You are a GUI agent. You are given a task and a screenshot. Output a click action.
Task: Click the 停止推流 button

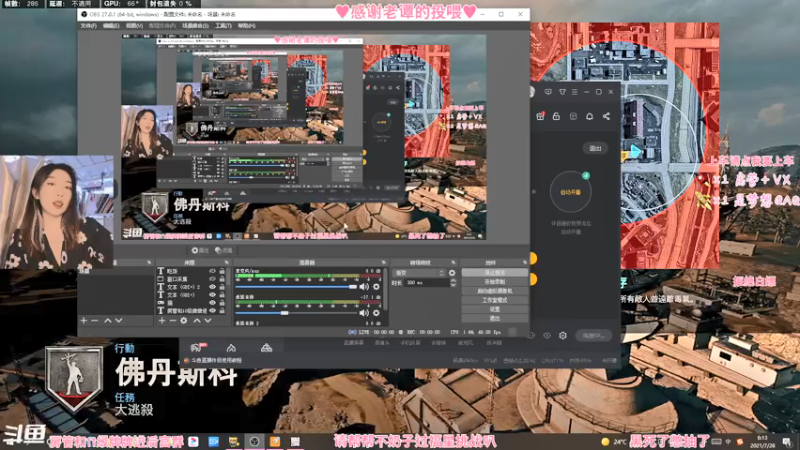click(494, 272)
